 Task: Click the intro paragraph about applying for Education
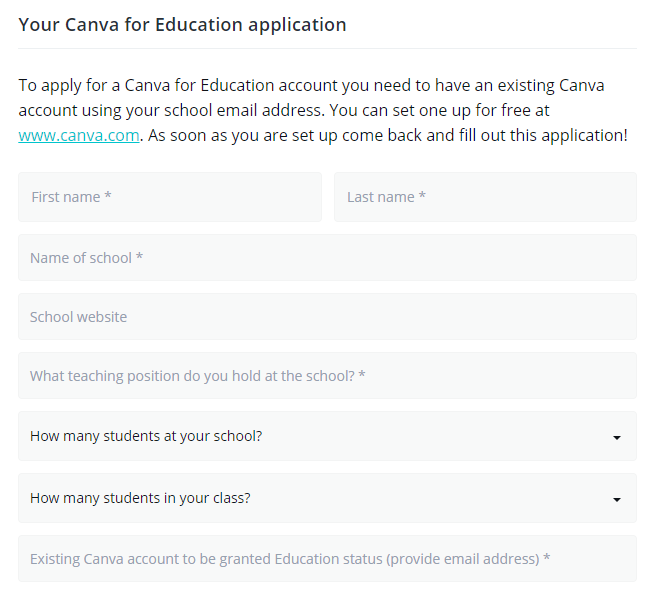coord(323,110)
